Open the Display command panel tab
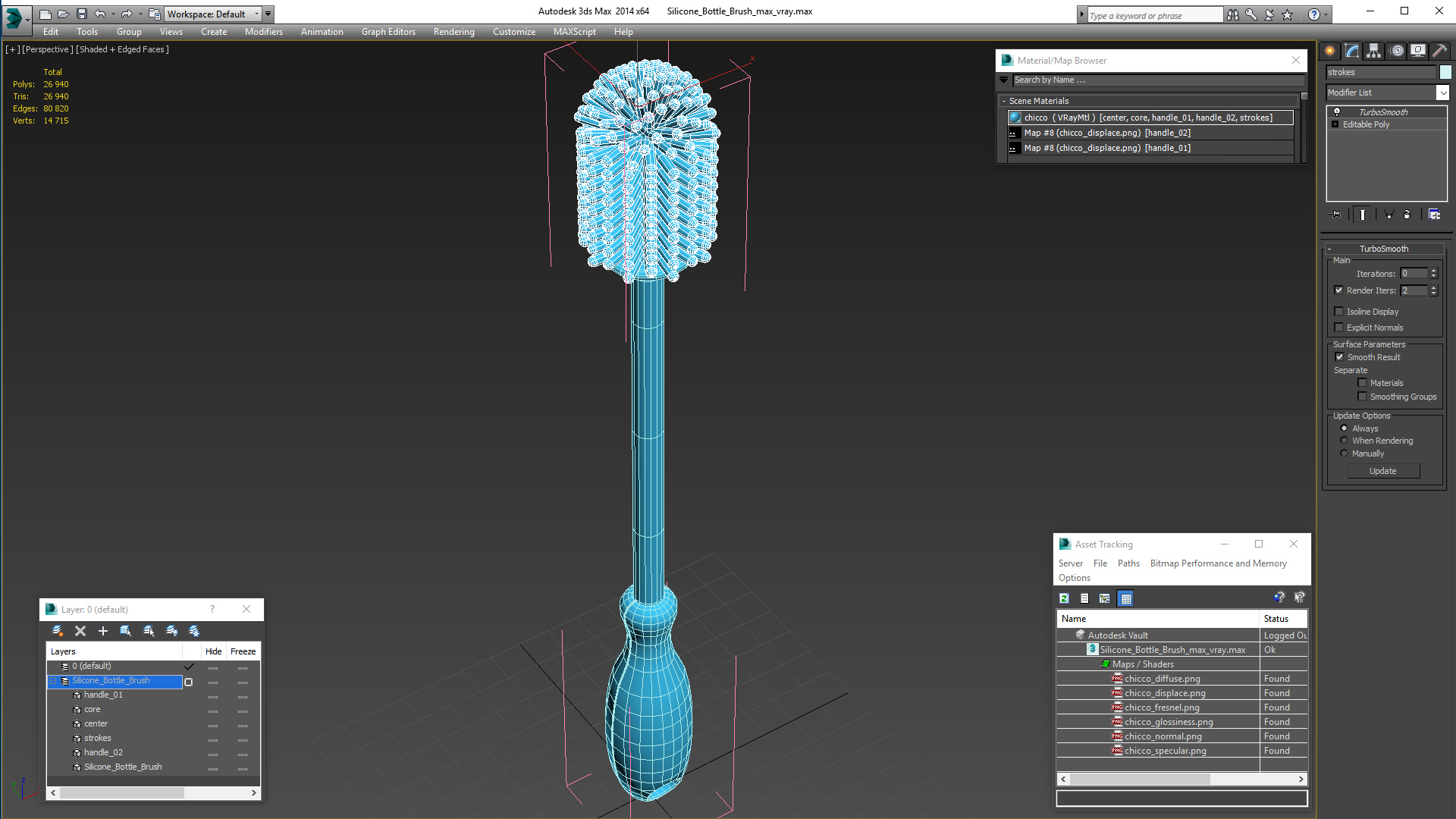The width and height of the screenshot is (1456, 819). [1418, 51]
